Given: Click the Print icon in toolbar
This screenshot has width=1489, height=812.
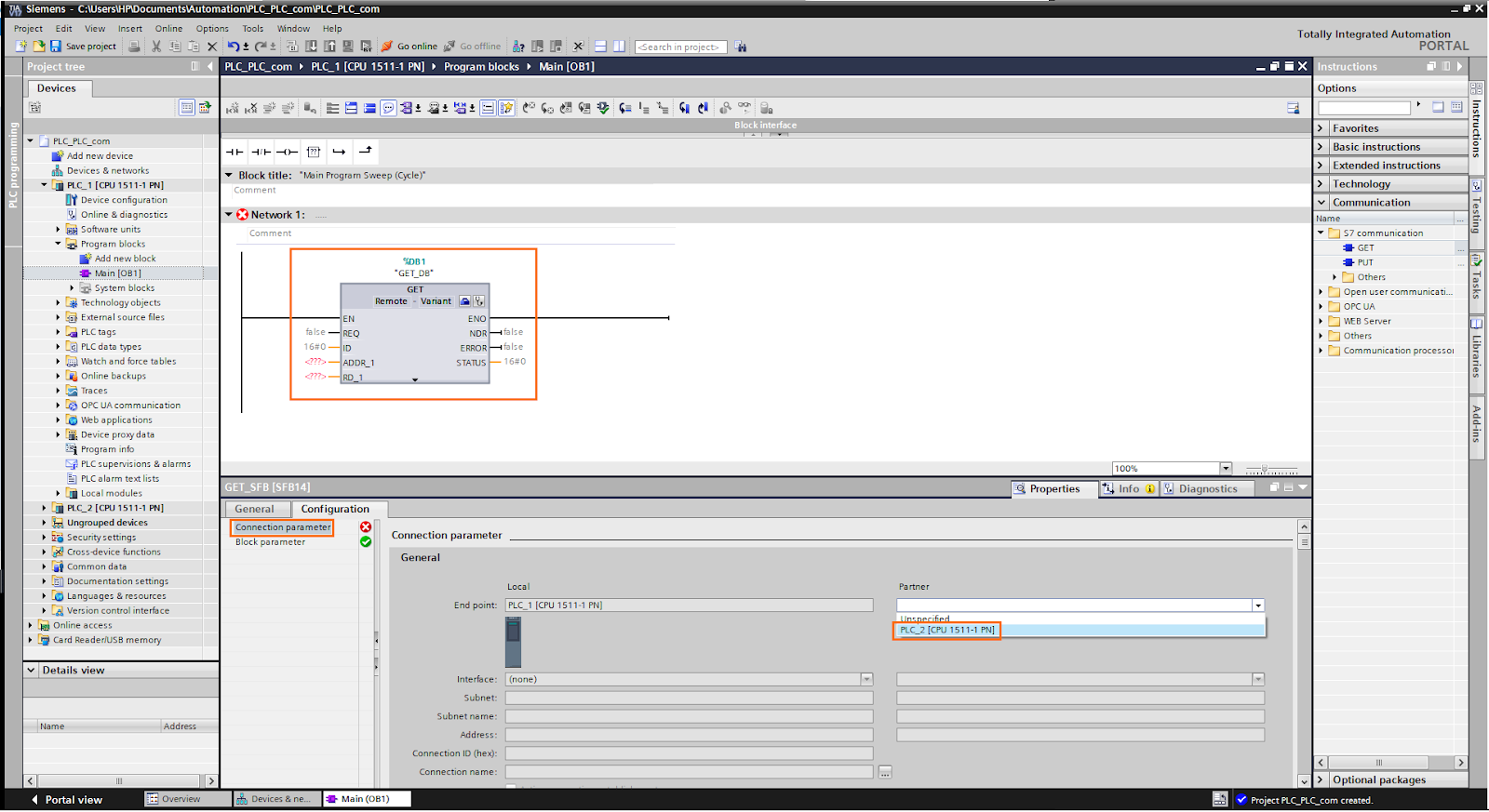Looking at the screenshot, I should 134,47.
